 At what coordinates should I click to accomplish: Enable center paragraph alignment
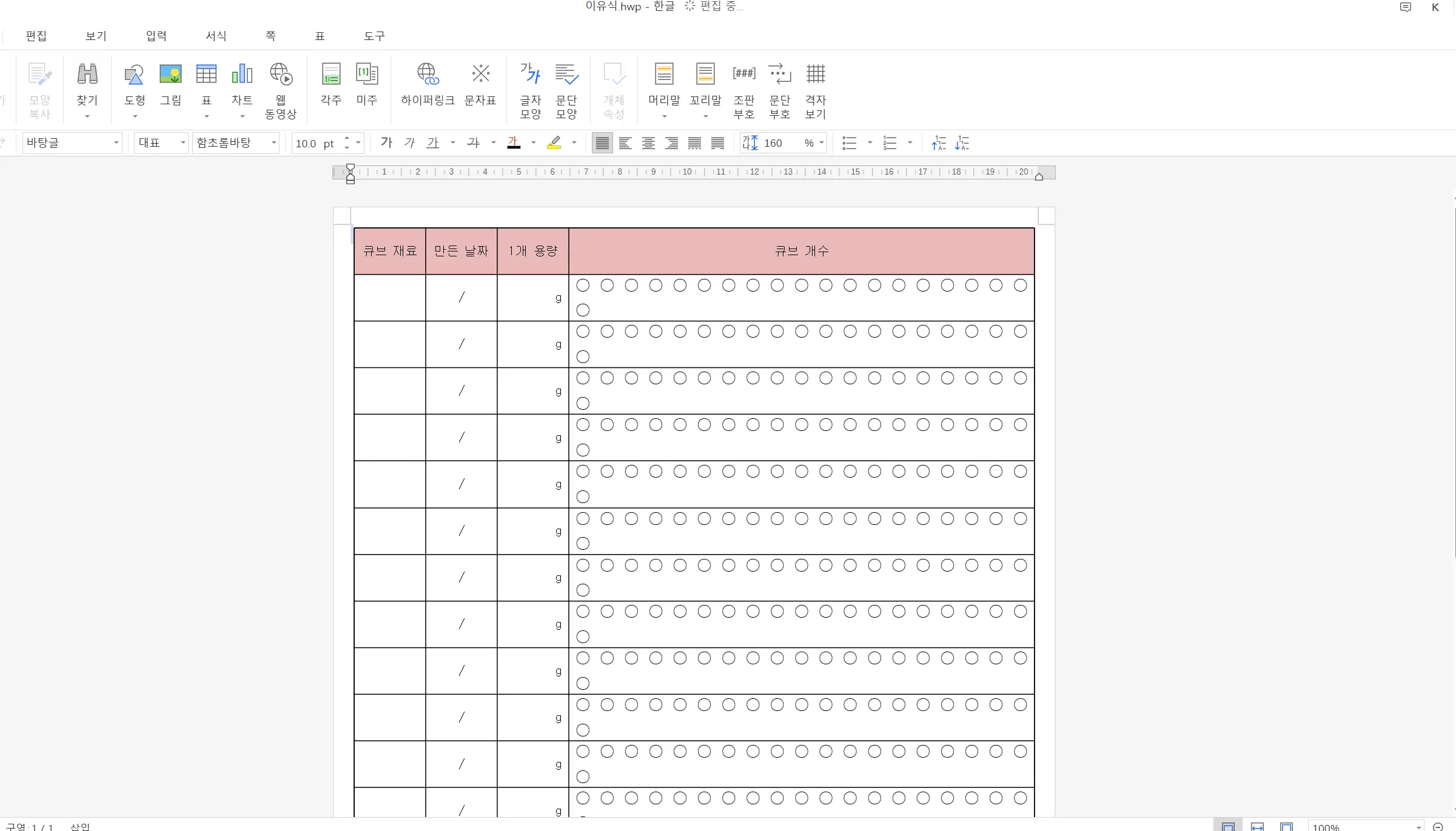pyautogui.click(x=648, y=143)
